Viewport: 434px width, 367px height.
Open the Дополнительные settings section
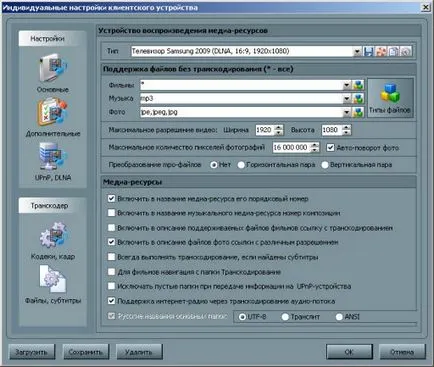pos(53,117)
